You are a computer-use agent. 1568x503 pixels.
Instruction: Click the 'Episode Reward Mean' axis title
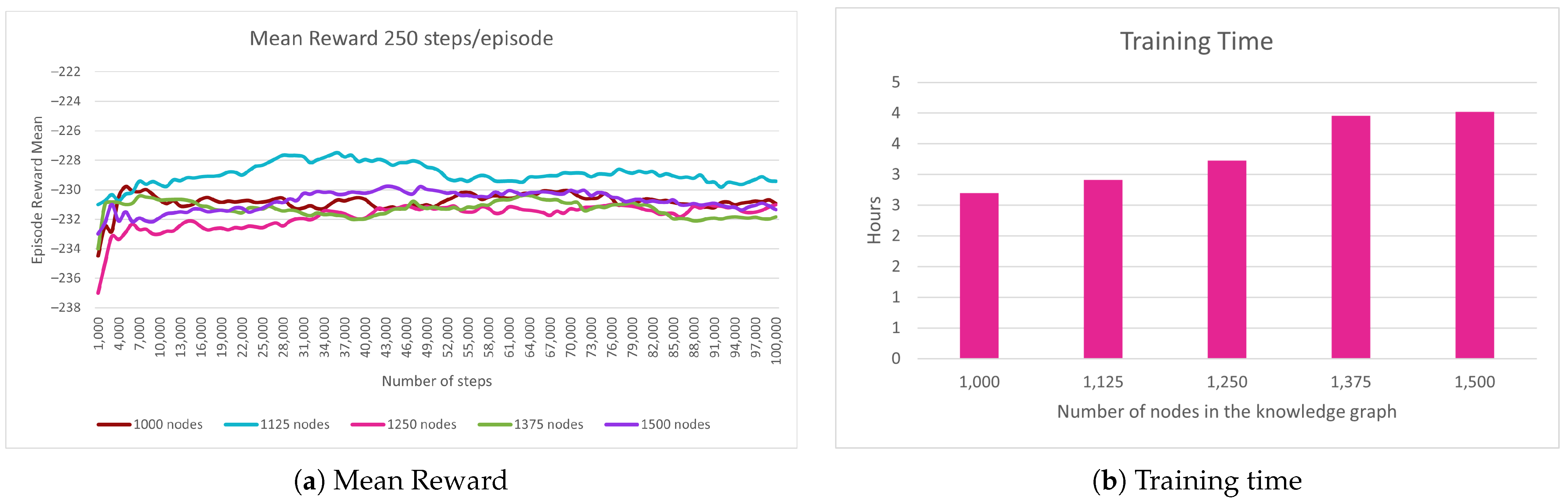click(x=38, y=190)
